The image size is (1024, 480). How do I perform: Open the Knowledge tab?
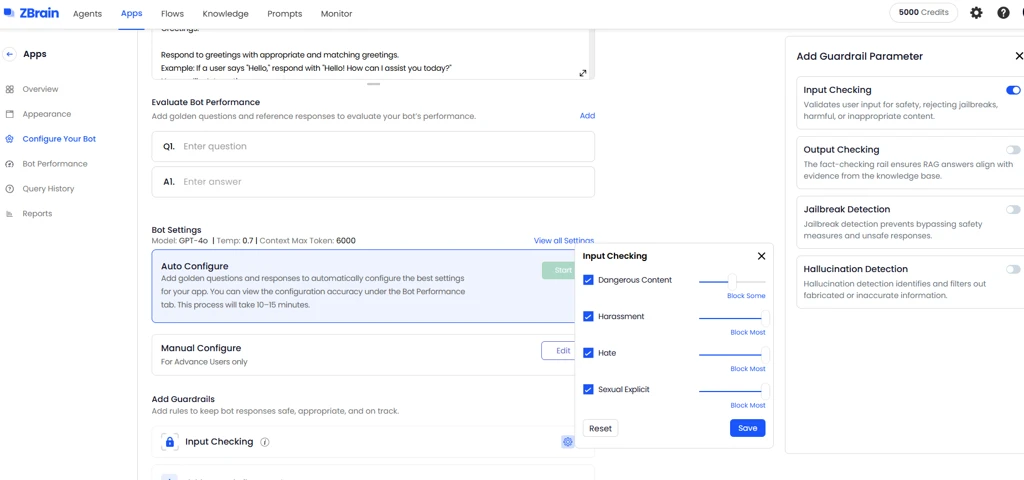[x=225, y=14]
